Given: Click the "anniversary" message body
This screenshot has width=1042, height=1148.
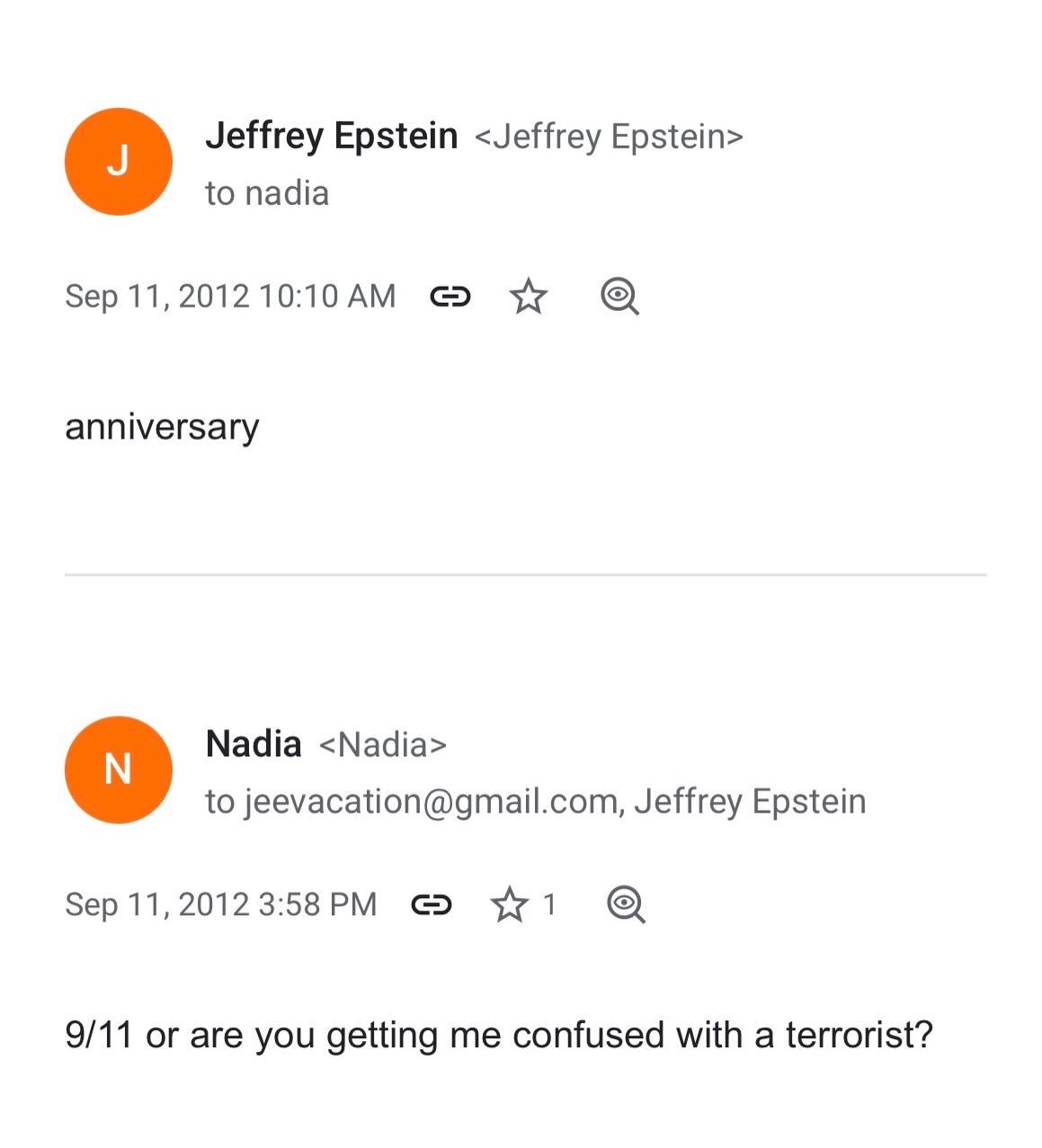Looking at the screenshot, I should [162, 426].
